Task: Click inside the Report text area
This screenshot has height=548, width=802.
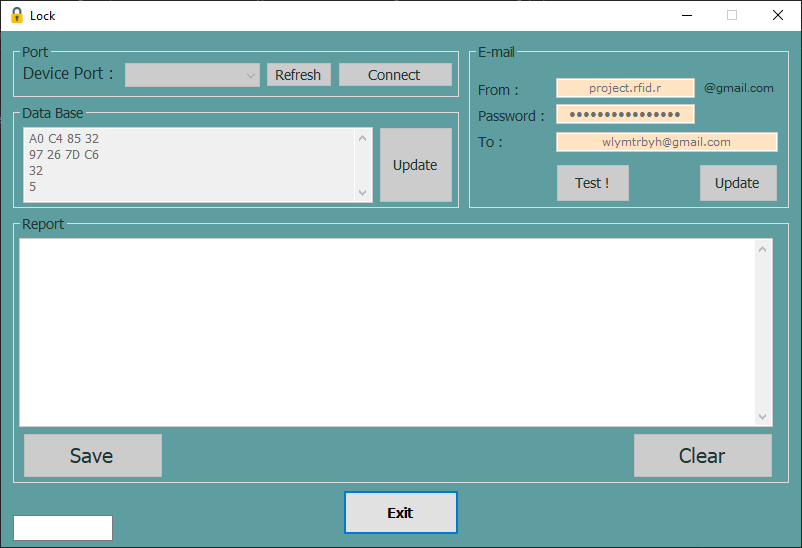Action: (x=388, y=332)
